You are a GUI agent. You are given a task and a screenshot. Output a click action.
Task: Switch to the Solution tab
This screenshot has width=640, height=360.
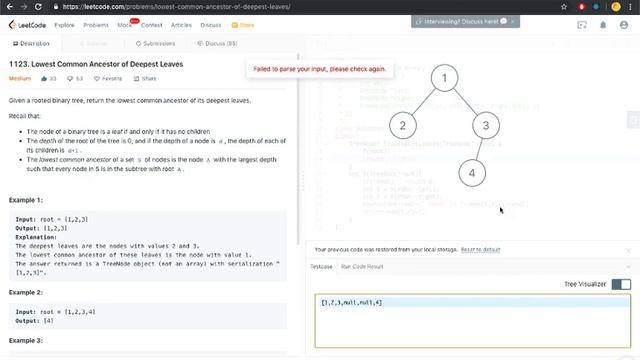[93, 43]
